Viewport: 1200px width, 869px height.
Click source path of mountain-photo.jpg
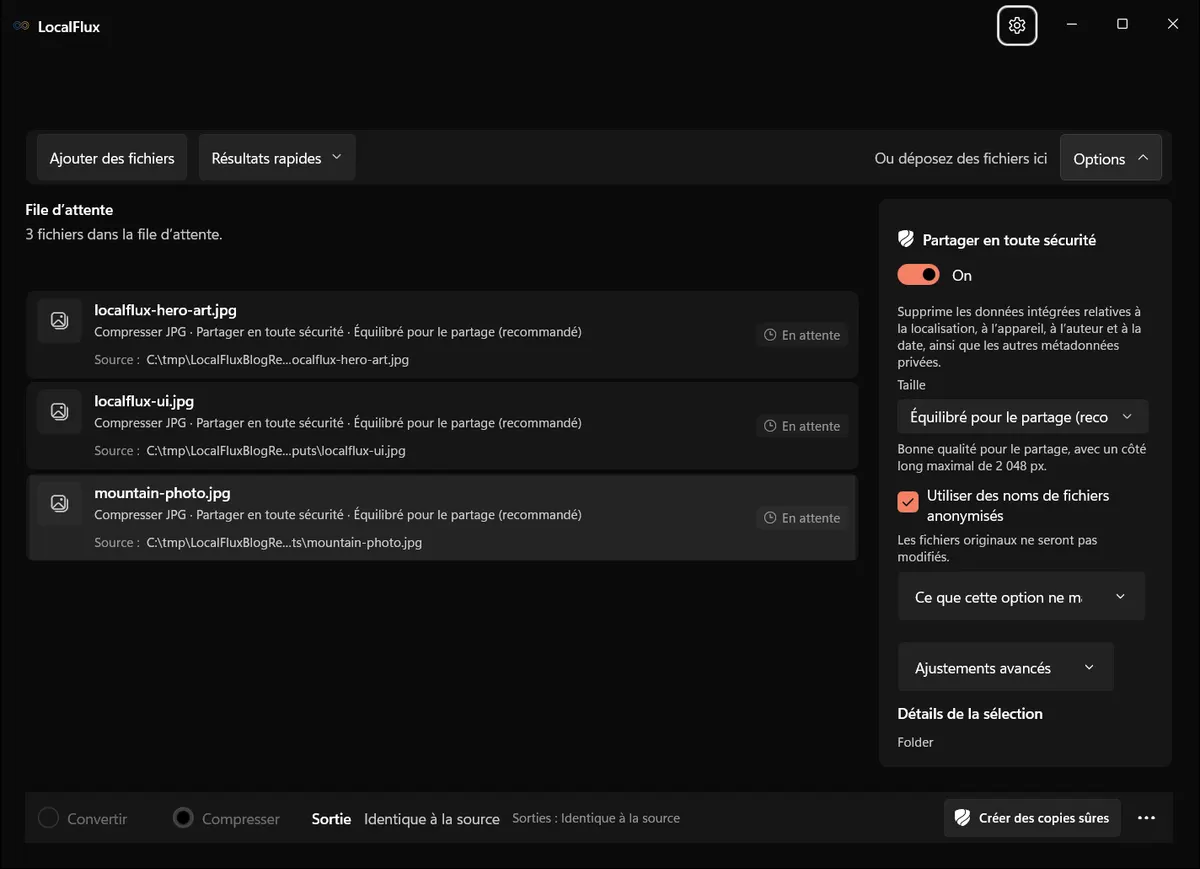[x=284, y=543]
